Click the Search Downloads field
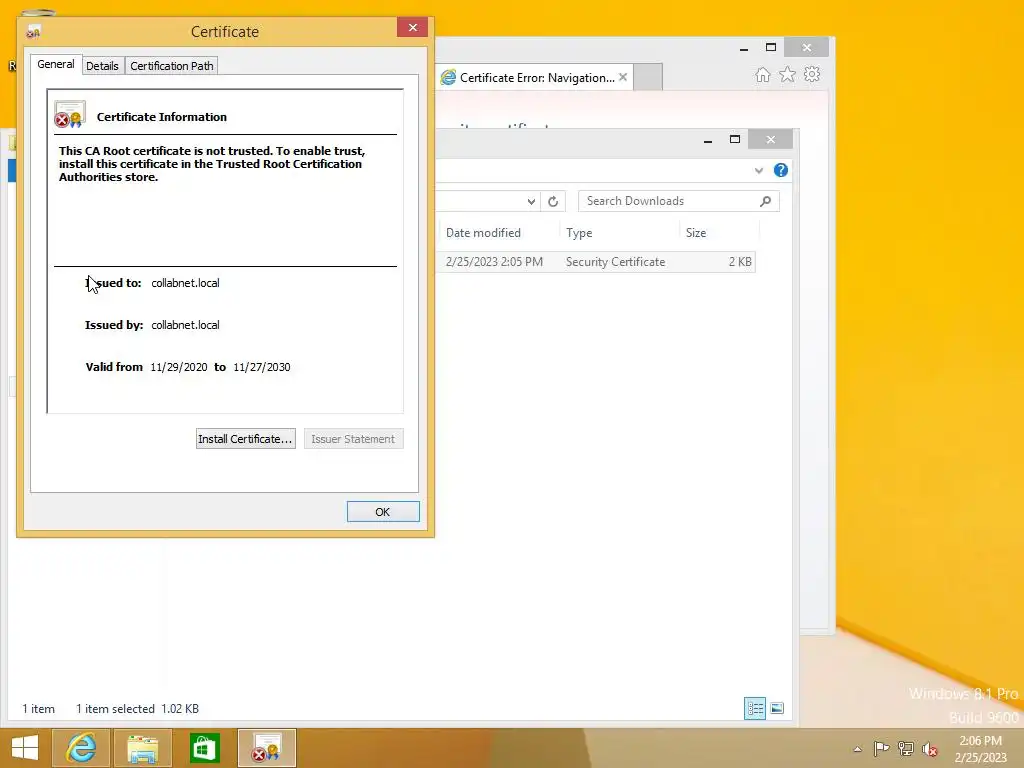Screen dimensions: 1024x768 (x=679, y=201)
